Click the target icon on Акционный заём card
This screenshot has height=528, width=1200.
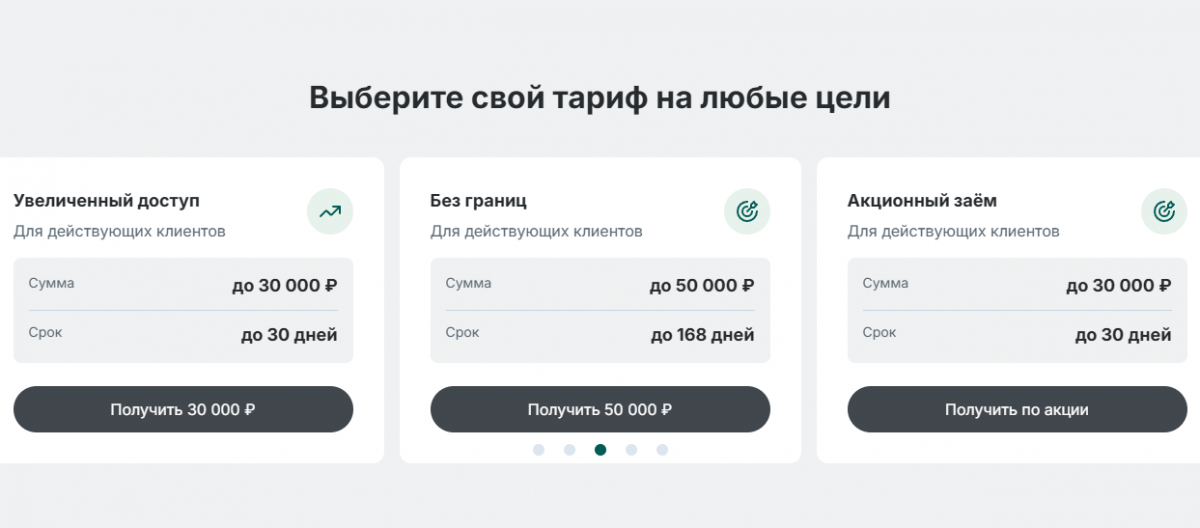[x=1164, y=211]
